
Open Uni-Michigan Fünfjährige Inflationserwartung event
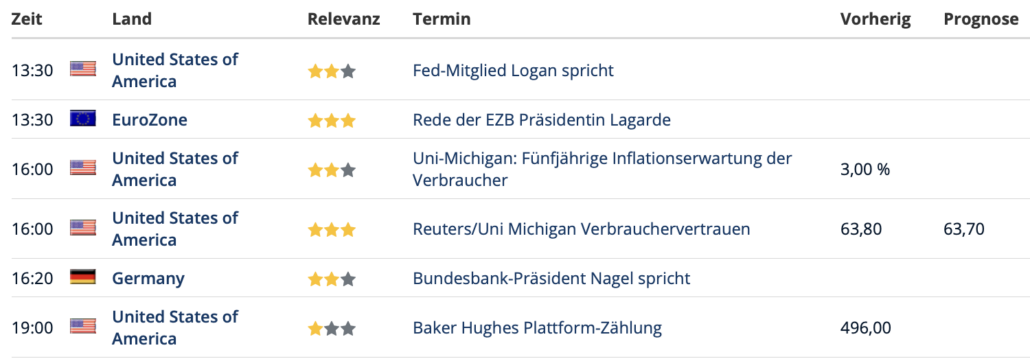[602, 169]
